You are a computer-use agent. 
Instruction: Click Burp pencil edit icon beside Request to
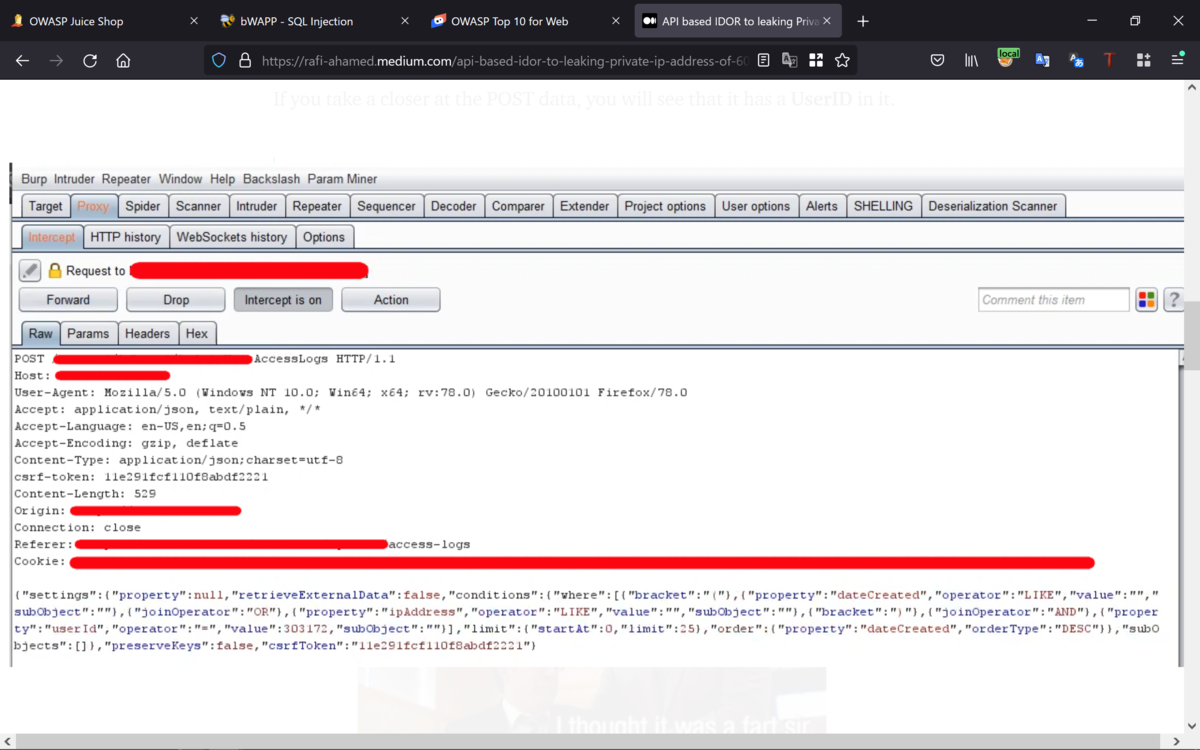[x=30, y=270]
